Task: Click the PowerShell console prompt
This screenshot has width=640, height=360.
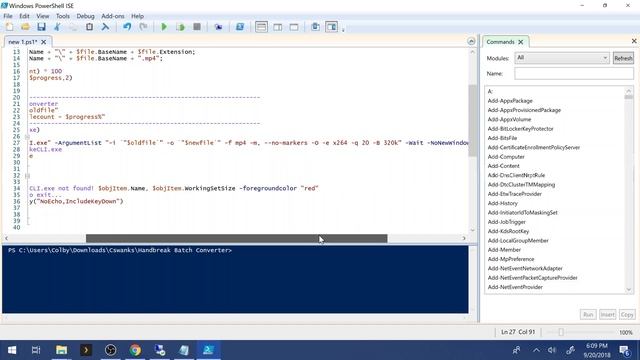Action: pyautogui.click(x=120, y=250)
